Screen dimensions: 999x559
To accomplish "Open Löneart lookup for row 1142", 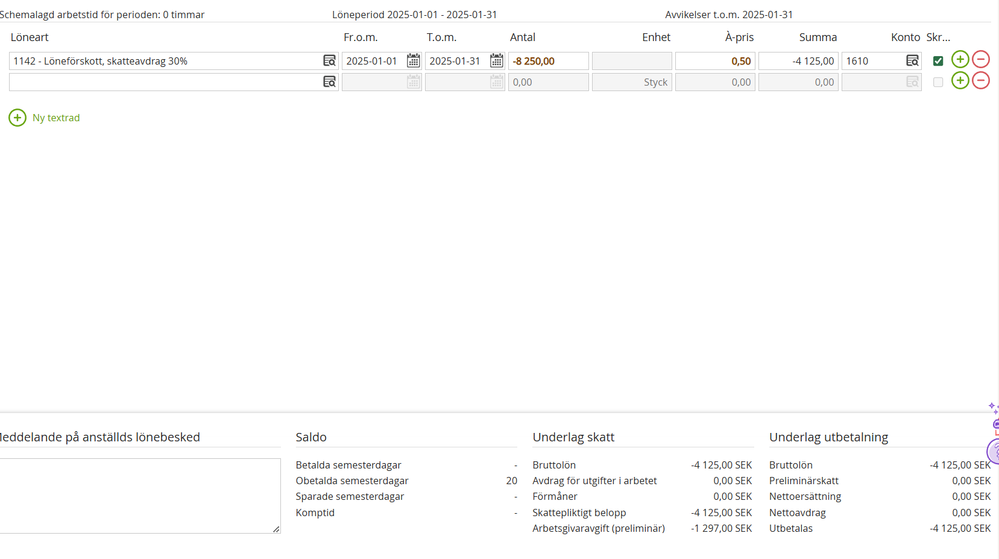I will [329, 61].
